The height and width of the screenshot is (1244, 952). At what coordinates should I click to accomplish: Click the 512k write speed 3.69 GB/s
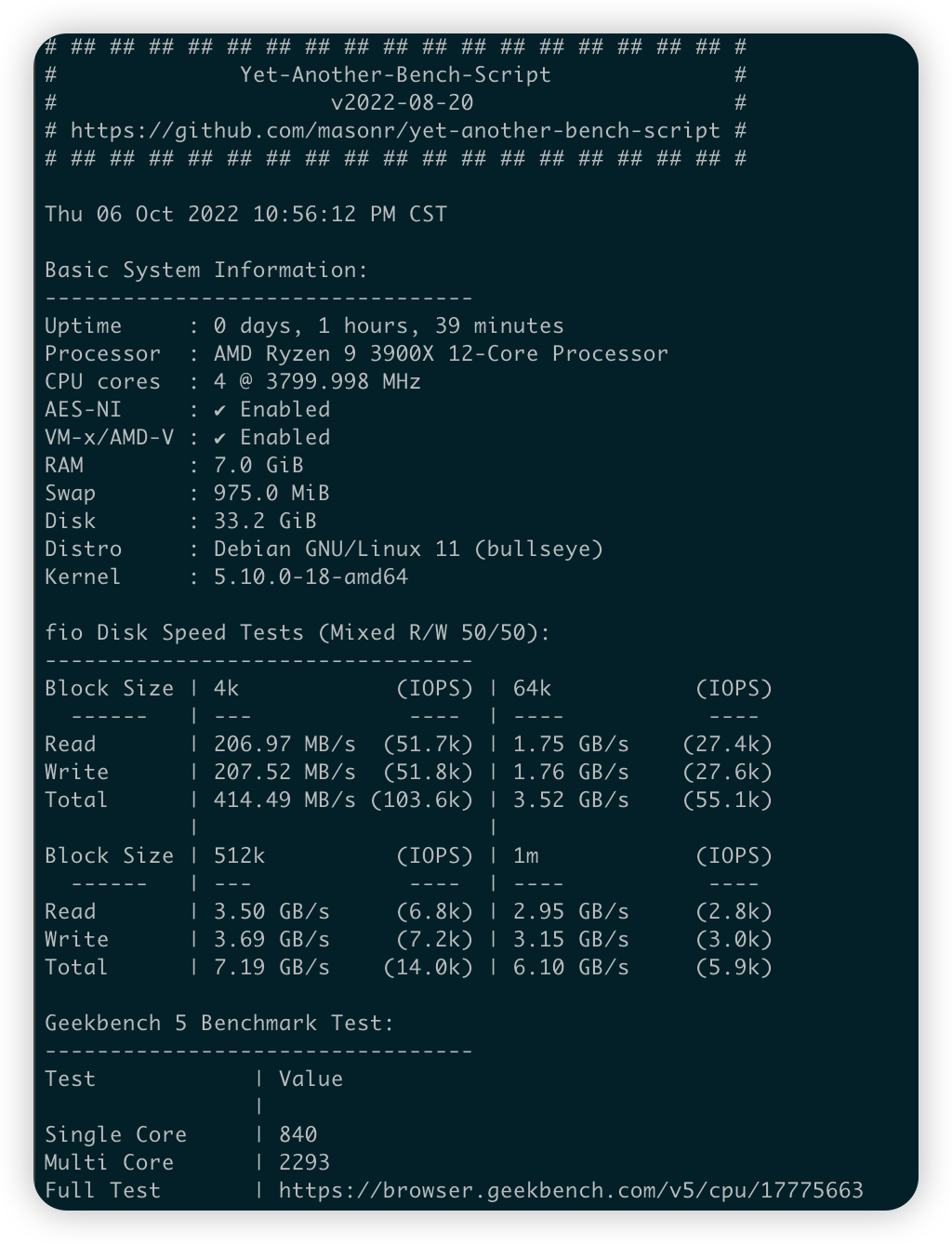[x=271, y=940]
